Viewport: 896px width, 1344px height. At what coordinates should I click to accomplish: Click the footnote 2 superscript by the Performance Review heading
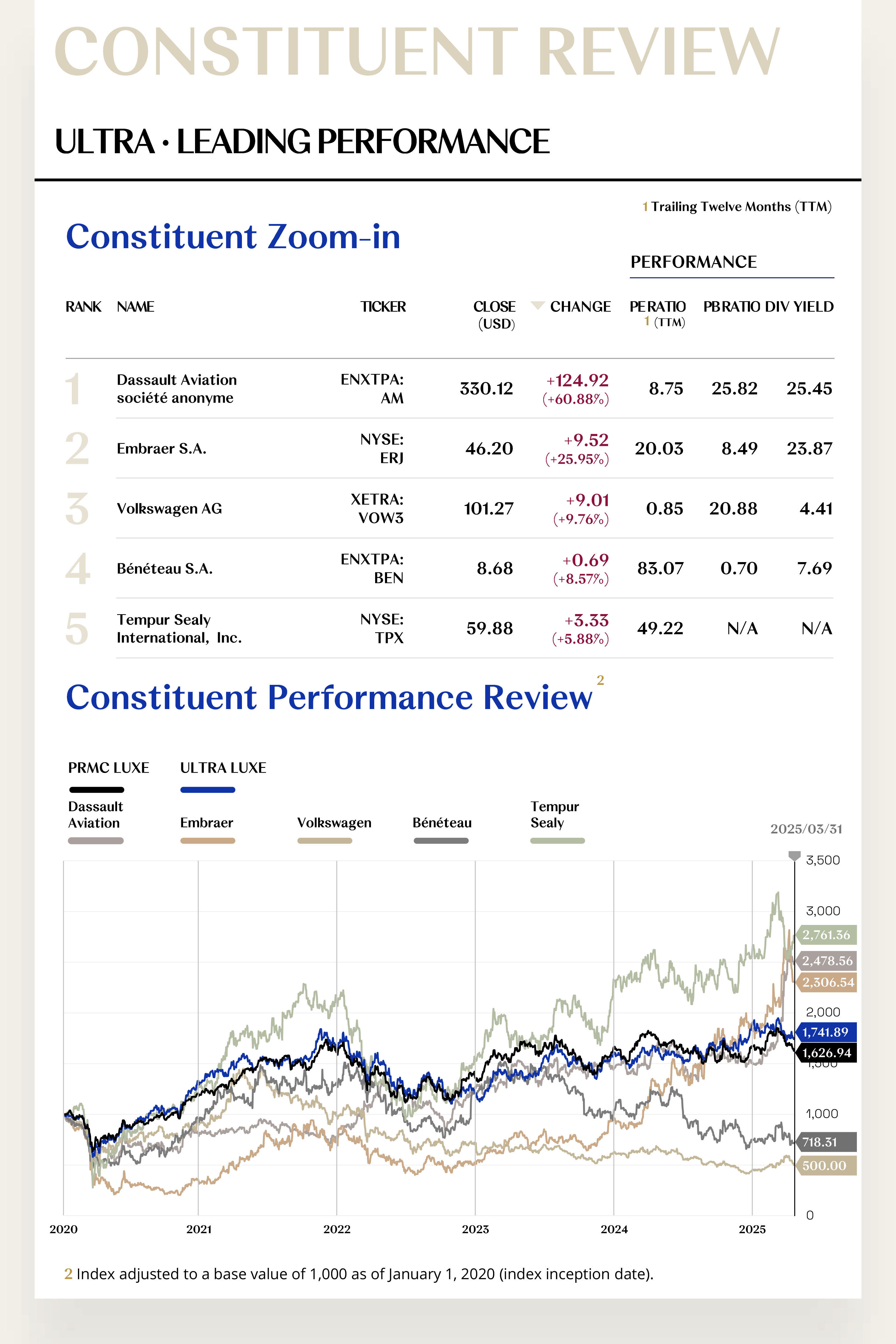coord(600,680)
